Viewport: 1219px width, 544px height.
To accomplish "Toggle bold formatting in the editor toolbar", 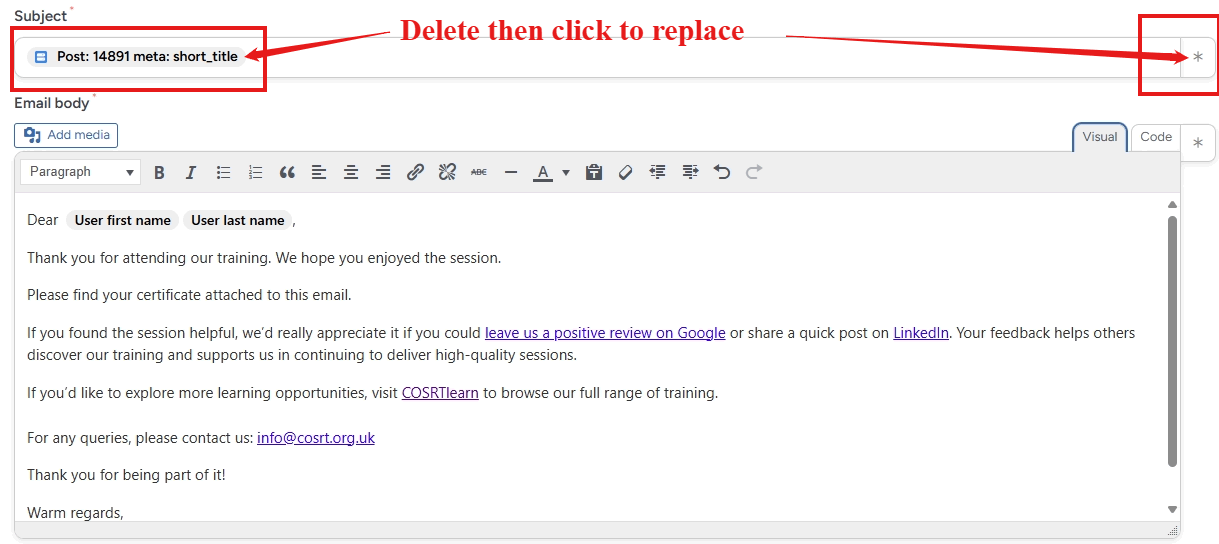I will point(159,172).
